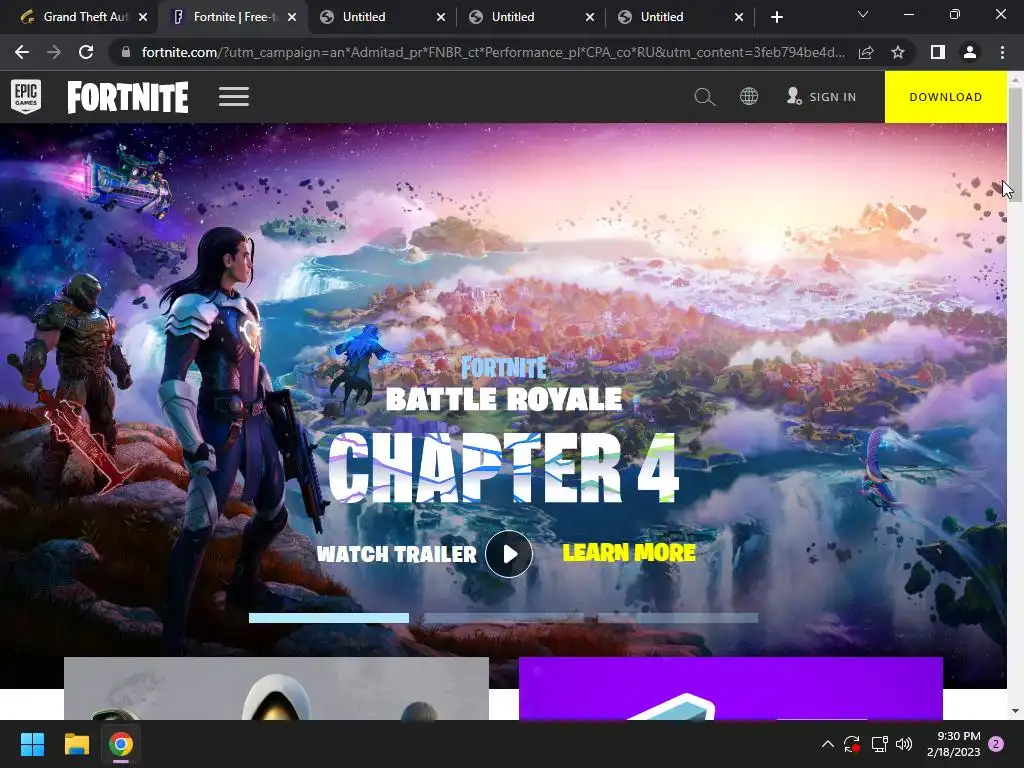
Task: Click the fortnite.com address bar
Action: click(x=493, y=52)
